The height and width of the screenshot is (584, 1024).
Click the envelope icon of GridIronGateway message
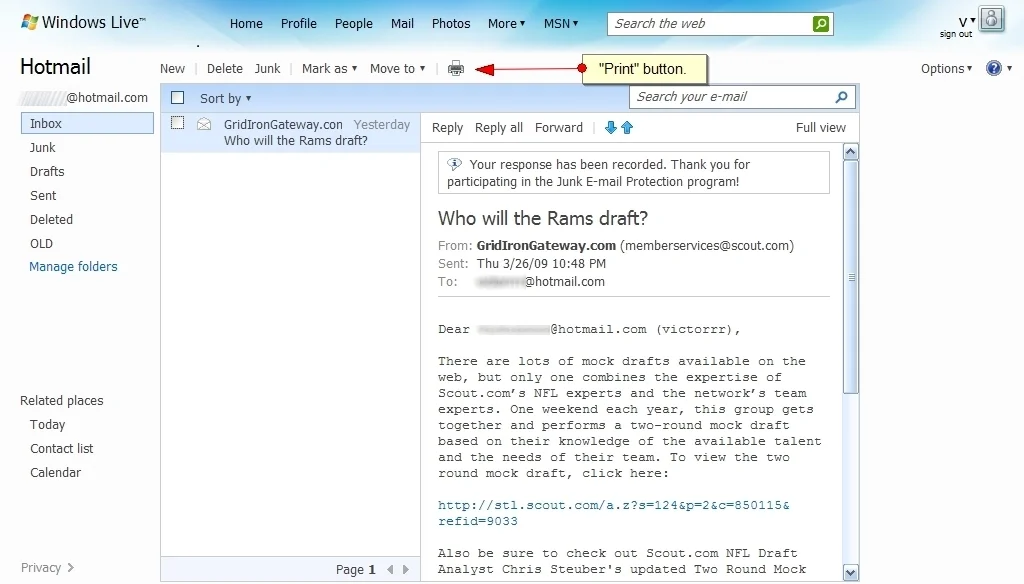pos(204,123)
